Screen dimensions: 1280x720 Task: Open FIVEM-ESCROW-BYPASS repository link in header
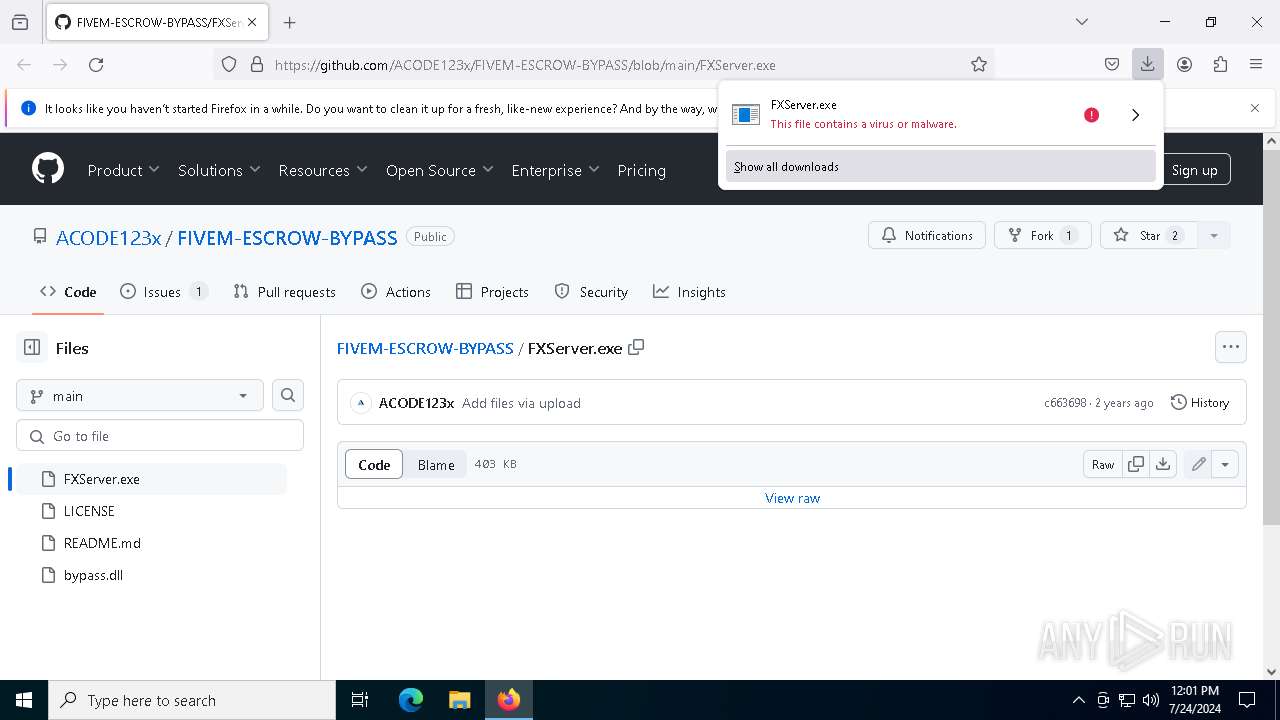pos(287,237)
